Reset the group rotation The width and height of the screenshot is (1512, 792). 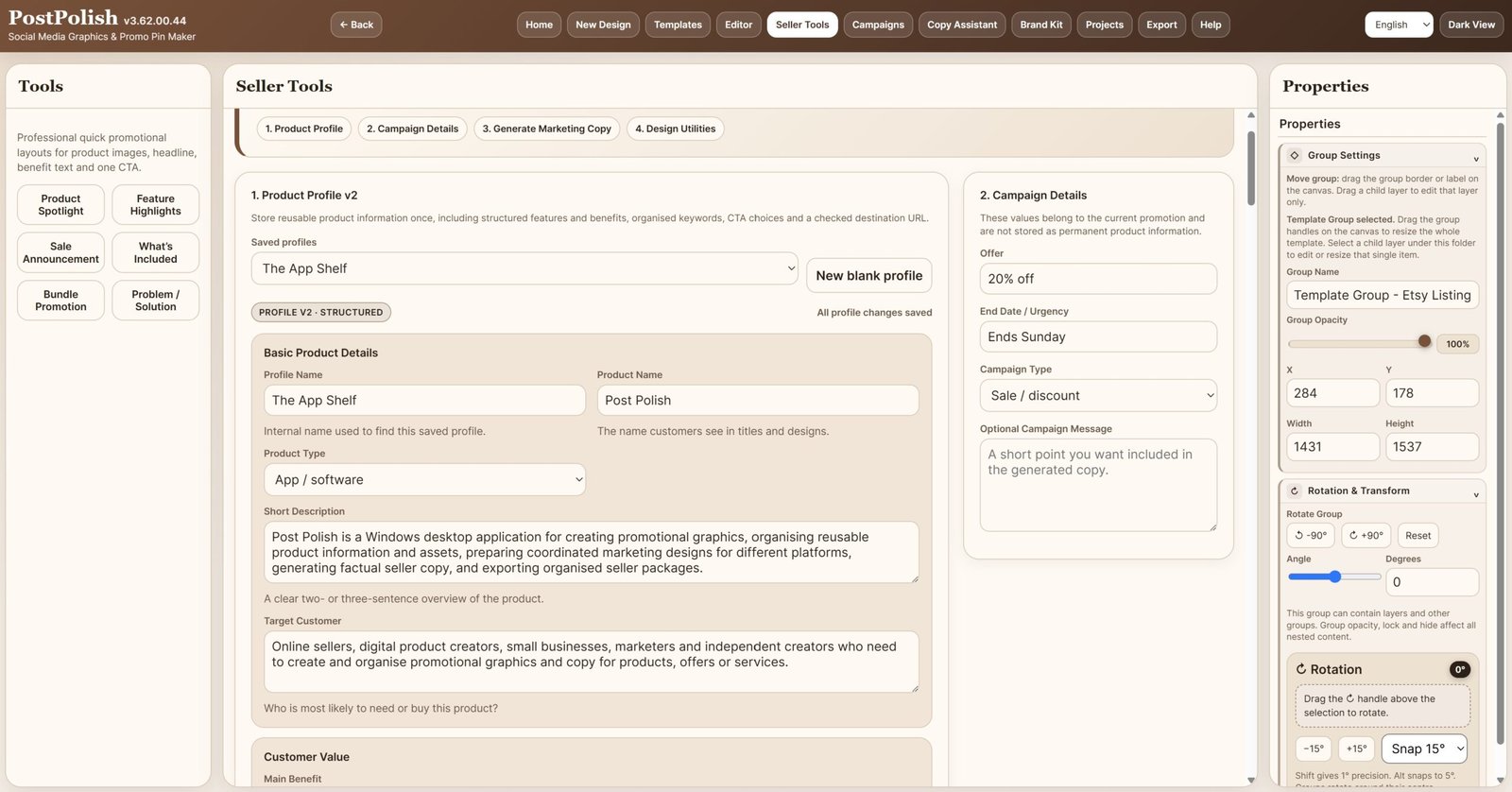(x=1417, y=535)
